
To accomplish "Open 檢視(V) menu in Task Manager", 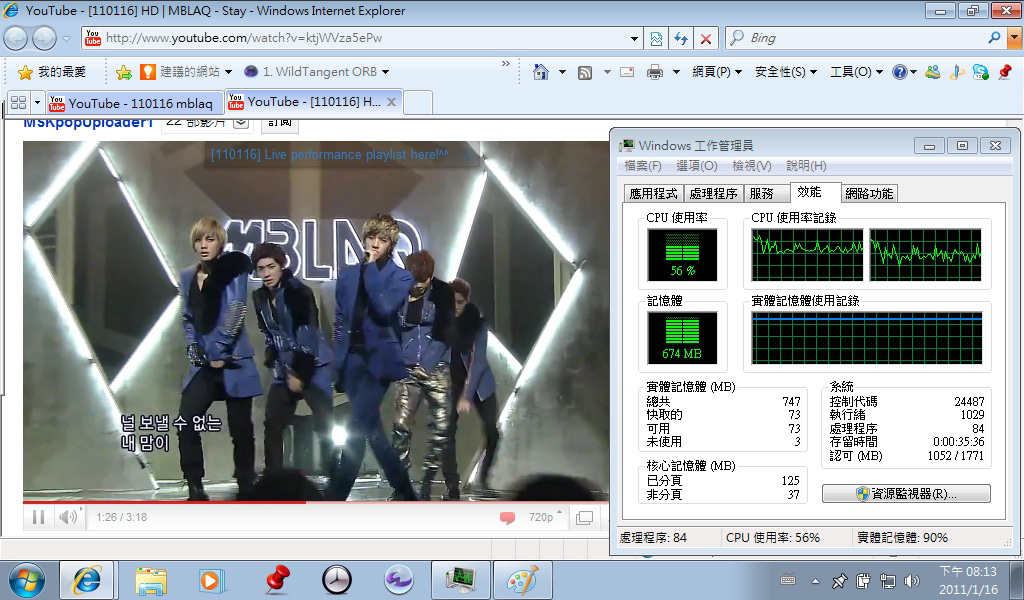I will pos(752,166).
